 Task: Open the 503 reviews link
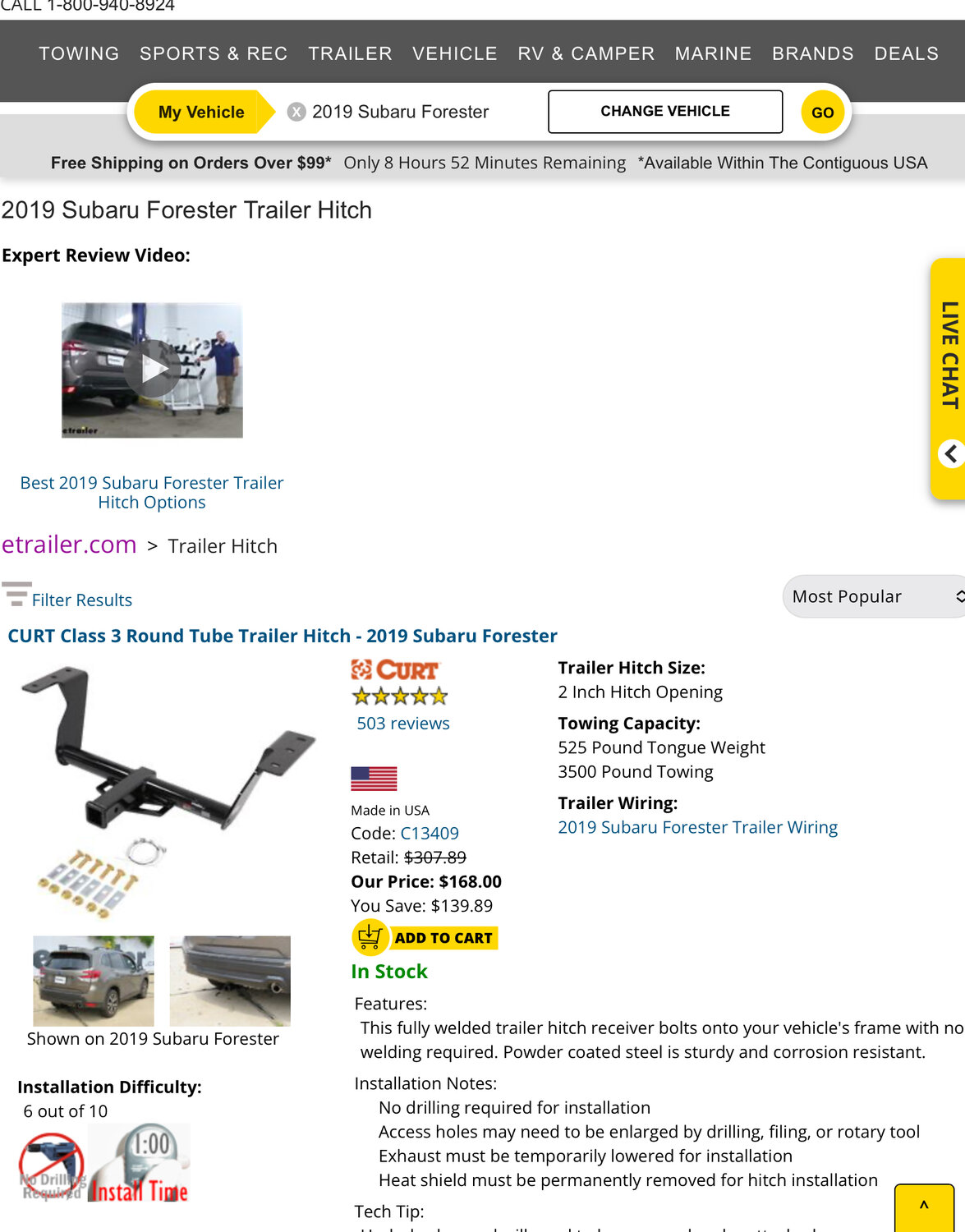(402, 724)
